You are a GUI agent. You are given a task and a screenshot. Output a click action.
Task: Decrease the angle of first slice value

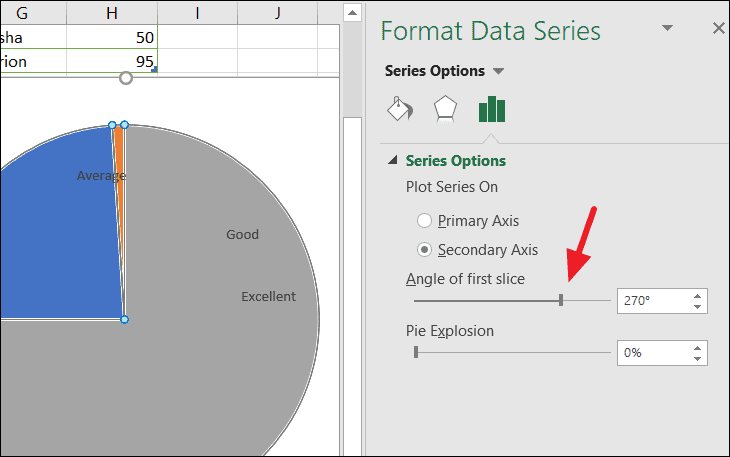697,307
